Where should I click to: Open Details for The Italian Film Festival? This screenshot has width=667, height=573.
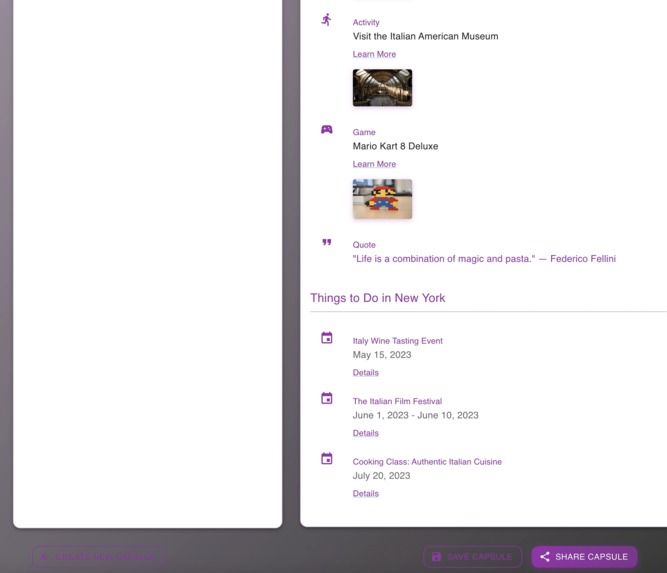pos(365,433)
